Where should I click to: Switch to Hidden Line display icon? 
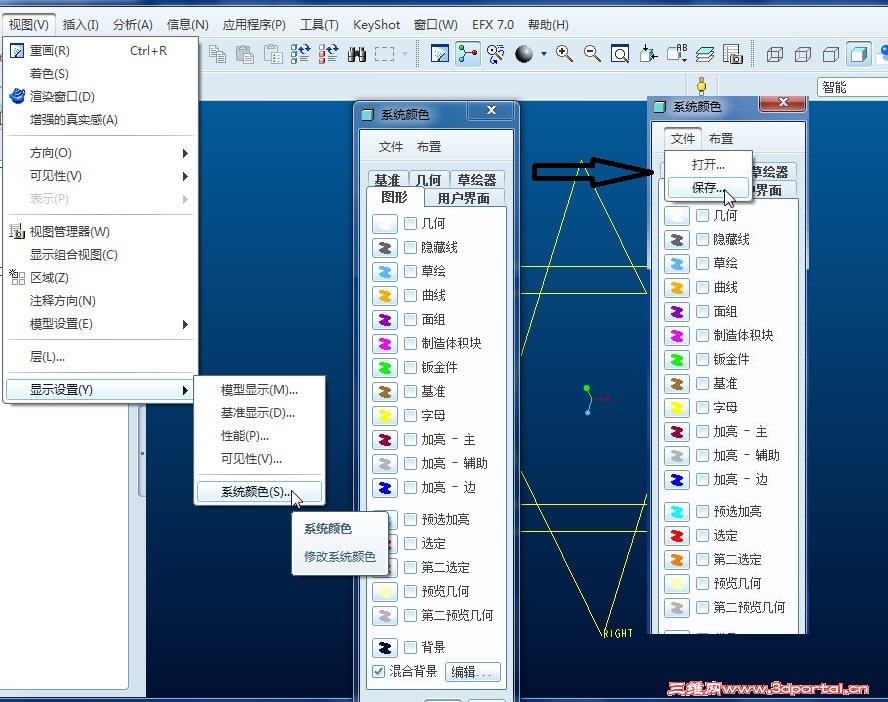pos(803,55)
